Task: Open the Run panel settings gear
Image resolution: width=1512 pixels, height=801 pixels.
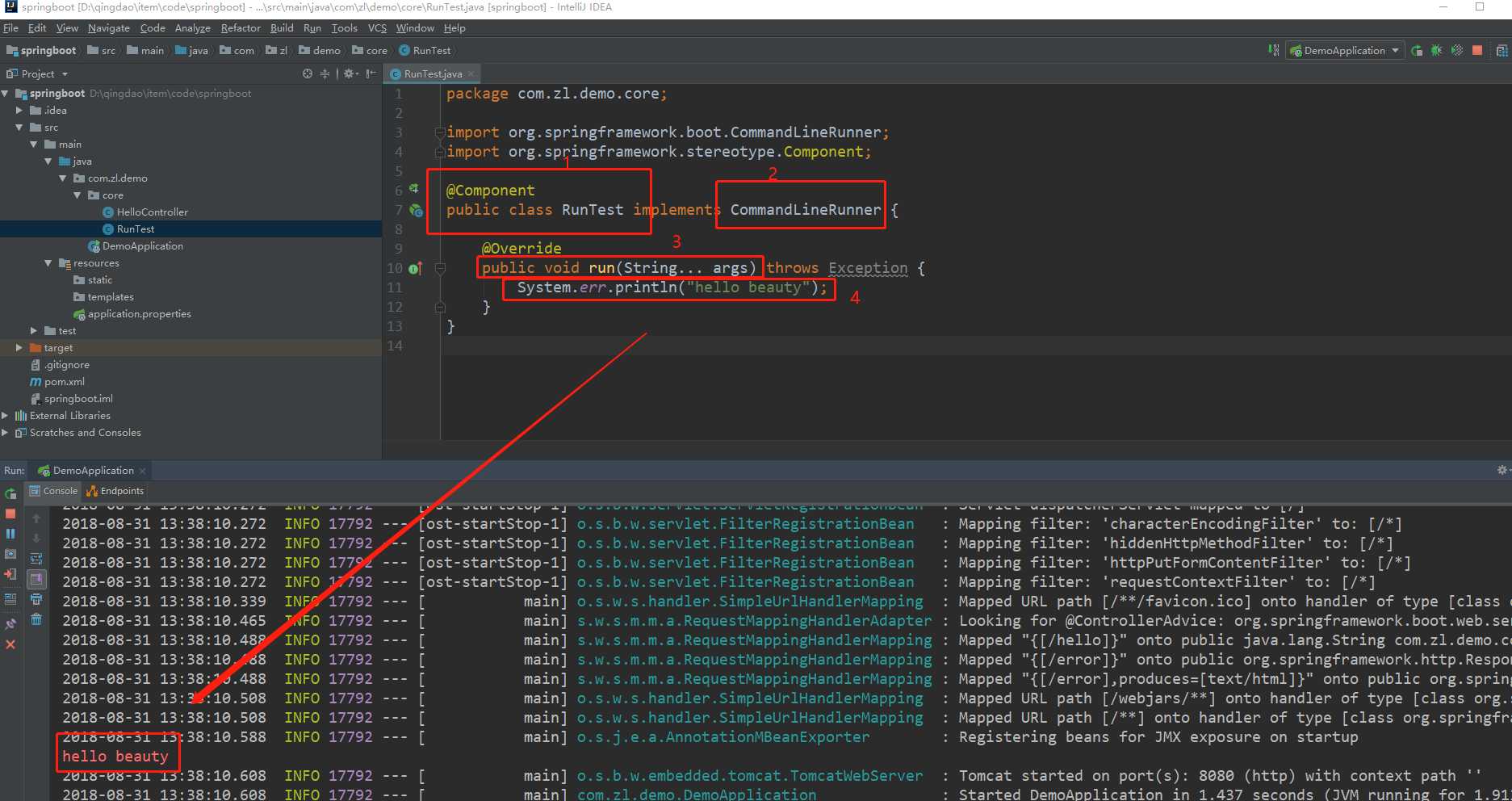Action: pyautogui.click(x=1503, y=470)
